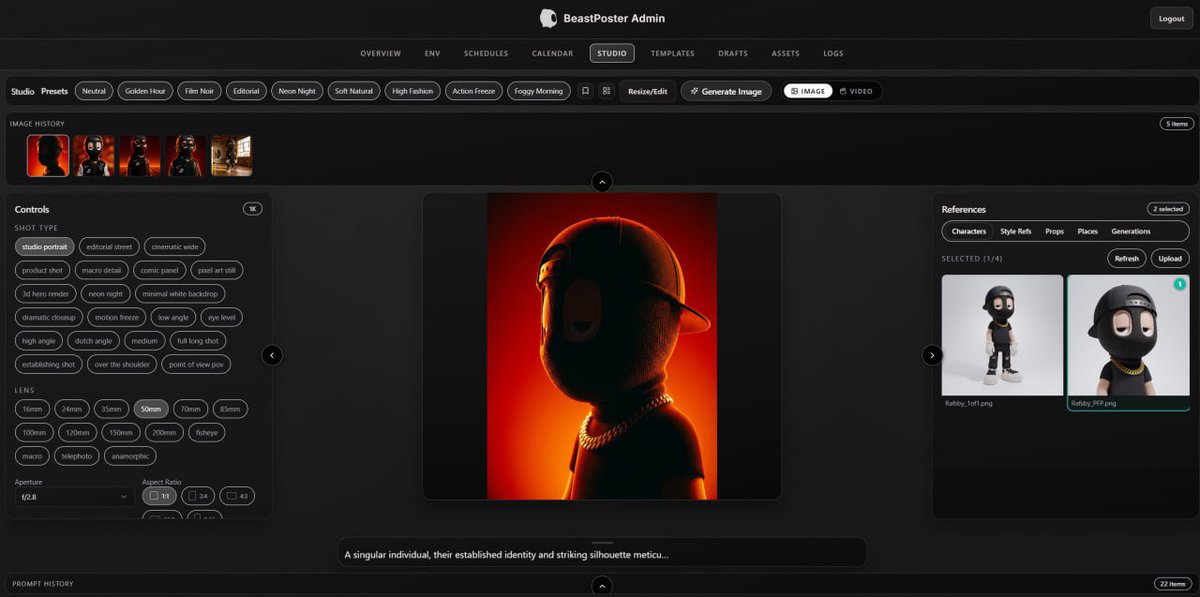This screenshot has width=1200, height=597.
Task: Select the 50mm lens chip
Action: 151,409
